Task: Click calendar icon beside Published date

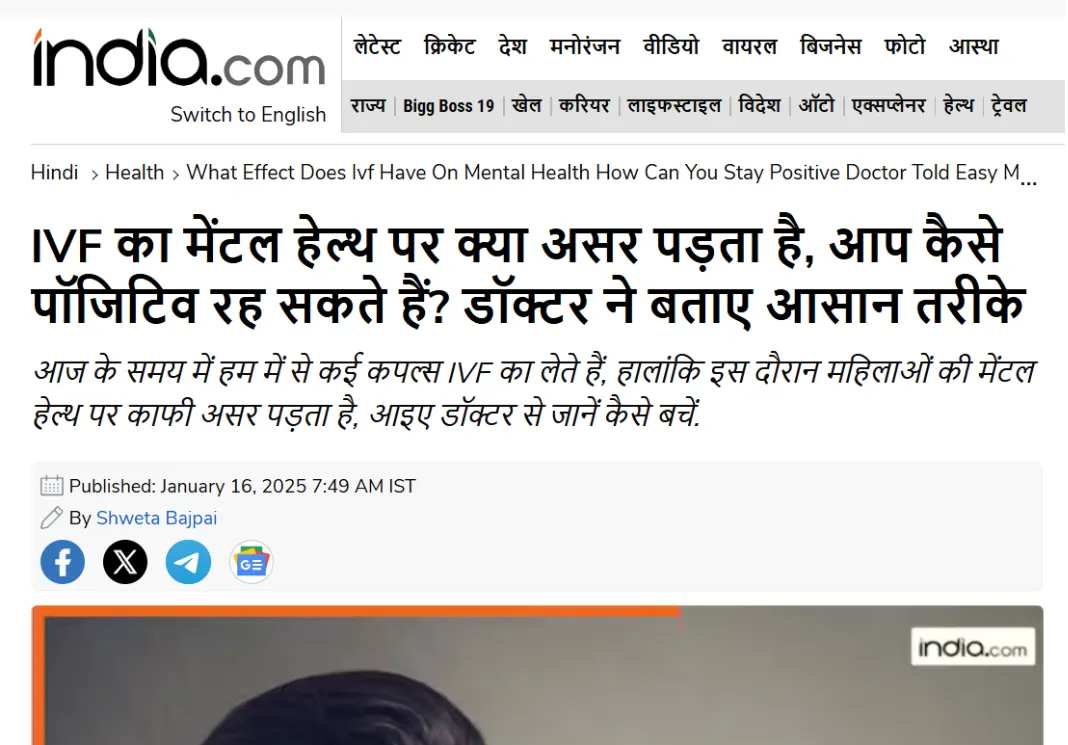Action: [52, 486]
